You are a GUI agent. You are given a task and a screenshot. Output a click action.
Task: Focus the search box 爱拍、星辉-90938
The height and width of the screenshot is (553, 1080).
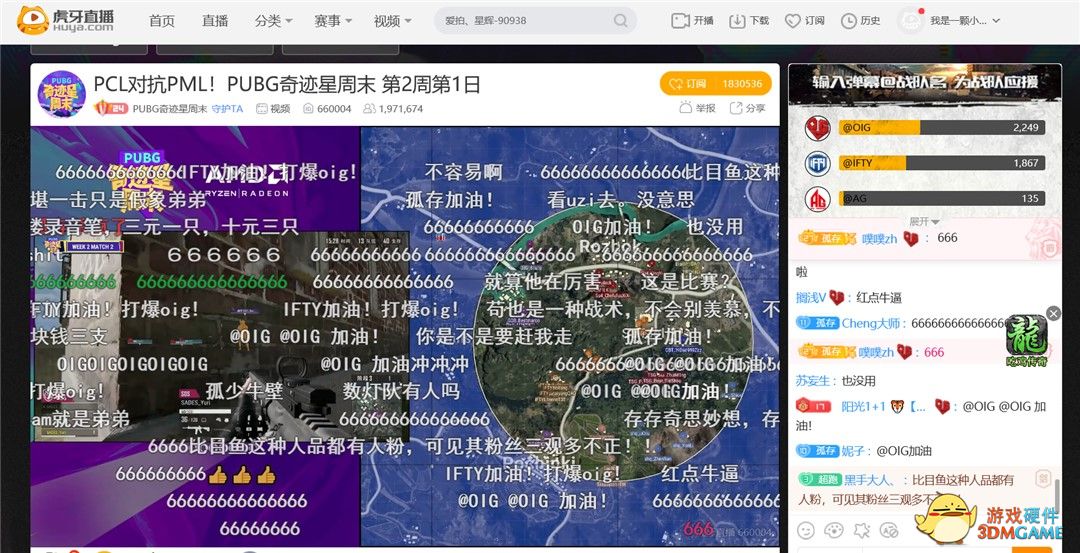pos(527,21)
